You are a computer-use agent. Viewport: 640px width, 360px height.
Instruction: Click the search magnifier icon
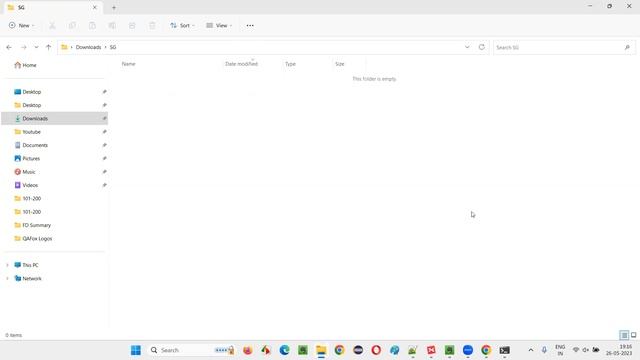[627, 47]
